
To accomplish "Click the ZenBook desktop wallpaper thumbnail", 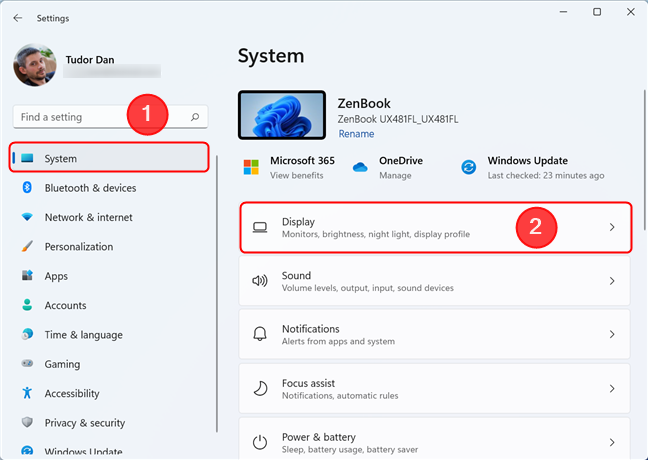I will click(x=282, y=115).
